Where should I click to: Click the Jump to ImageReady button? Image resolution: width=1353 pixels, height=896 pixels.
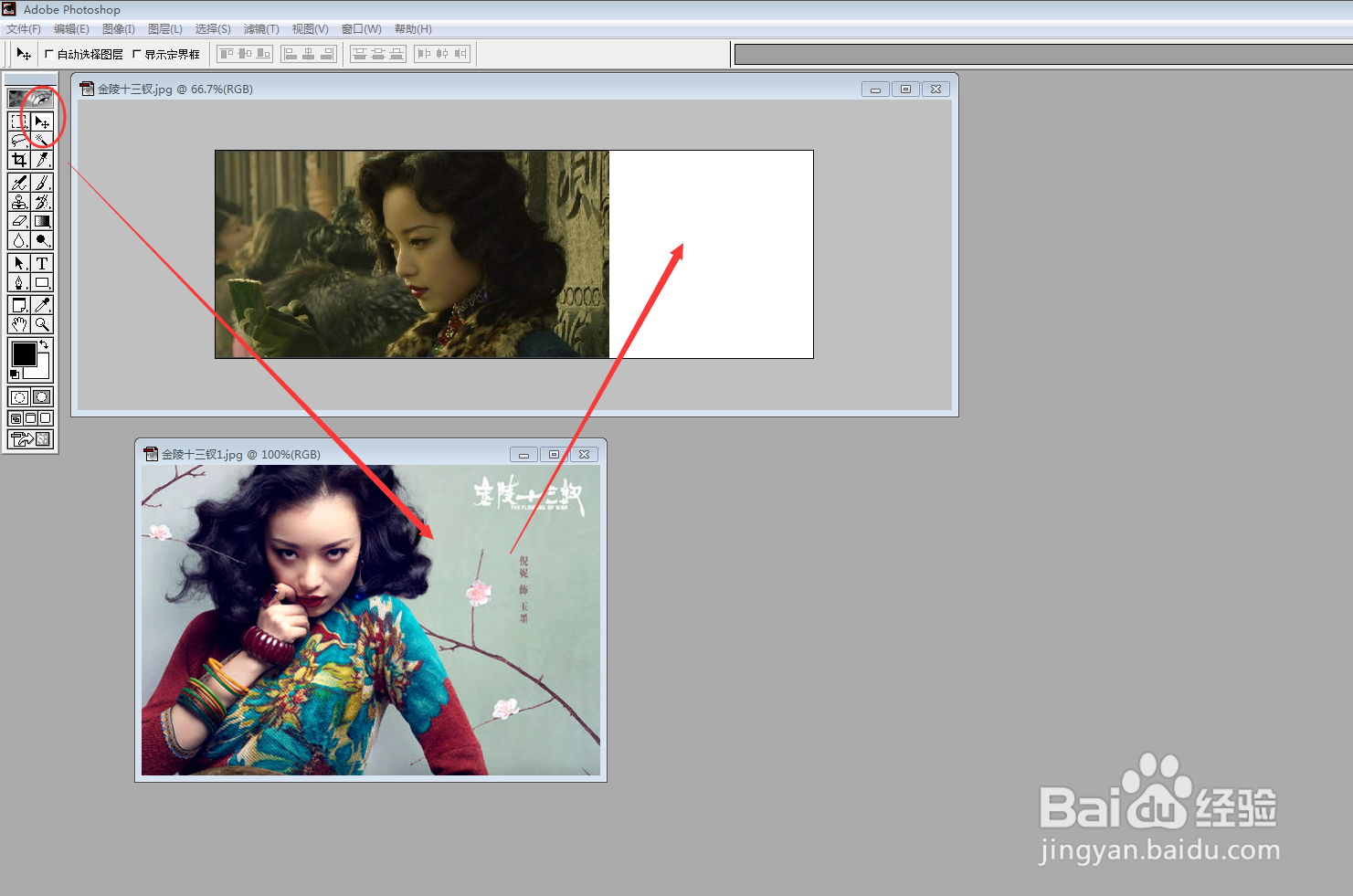pos(30,439)
